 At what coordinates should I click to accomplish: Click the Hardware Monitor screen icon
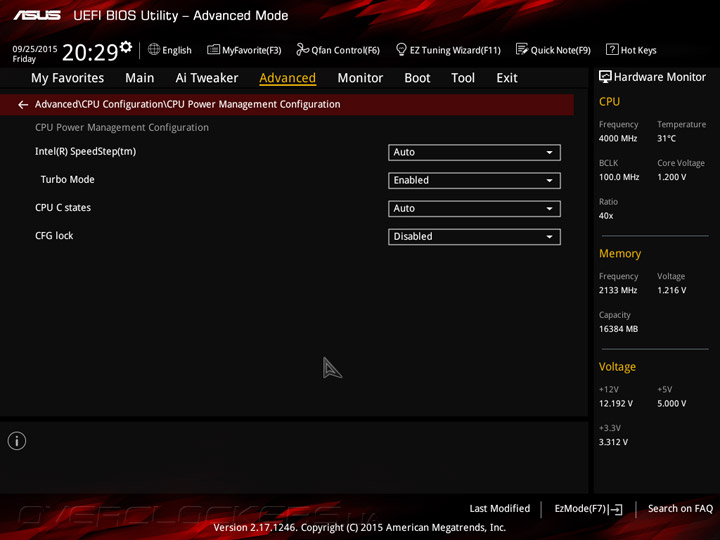point(605,77)
